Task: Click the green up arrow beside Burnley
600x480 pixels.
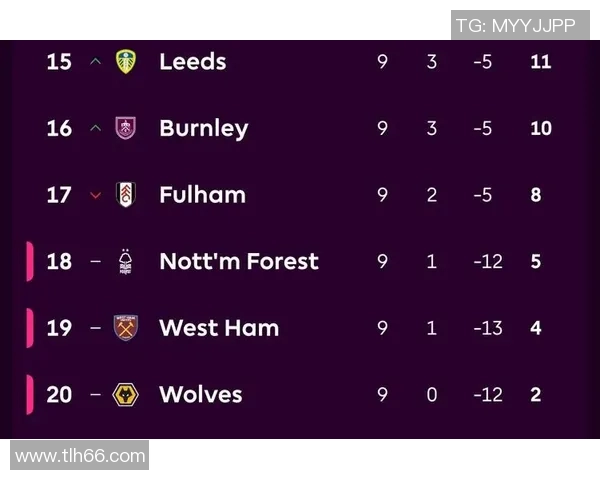Action: pyautogui.click(x=96, y=128)
